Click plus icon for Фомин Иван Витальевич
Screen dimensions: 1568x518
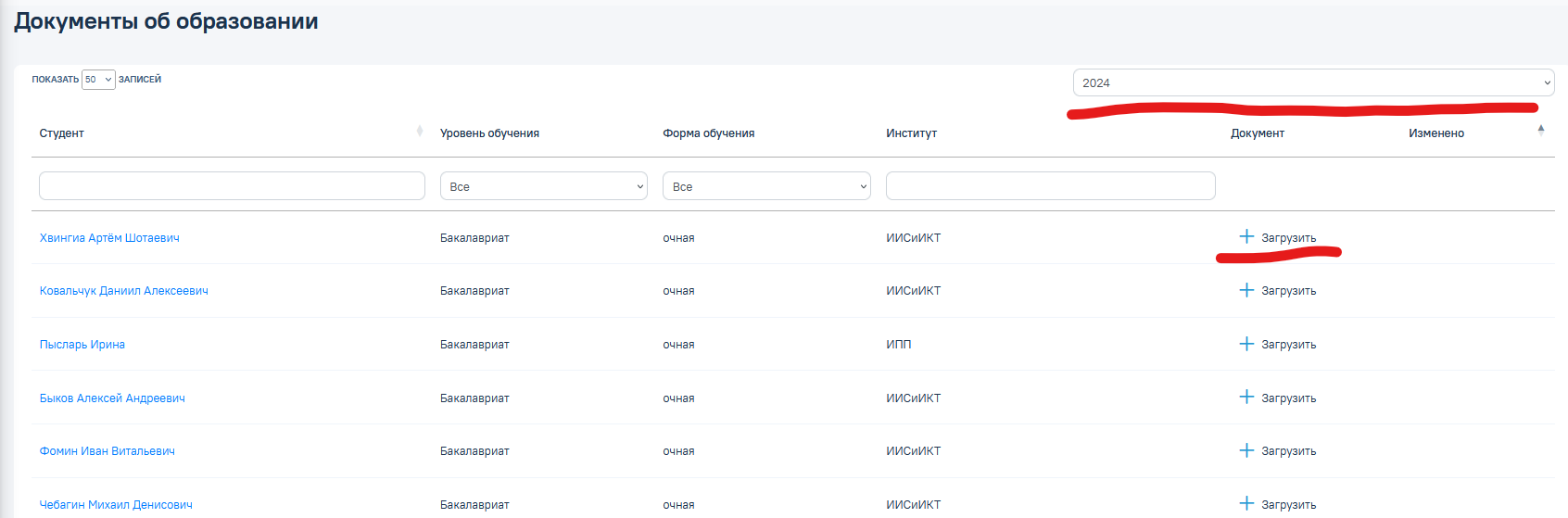(x=1246, y=450)
